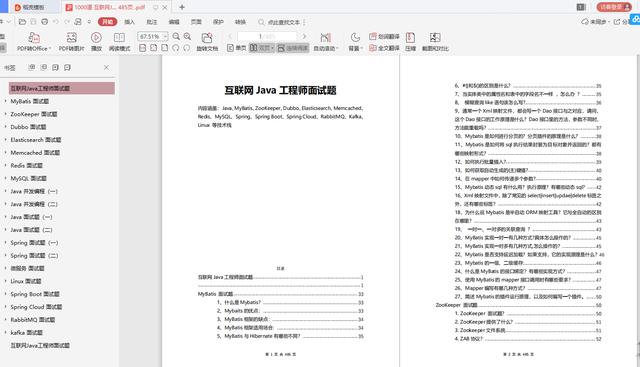Open the PDF转Office converter

[34, 42]
